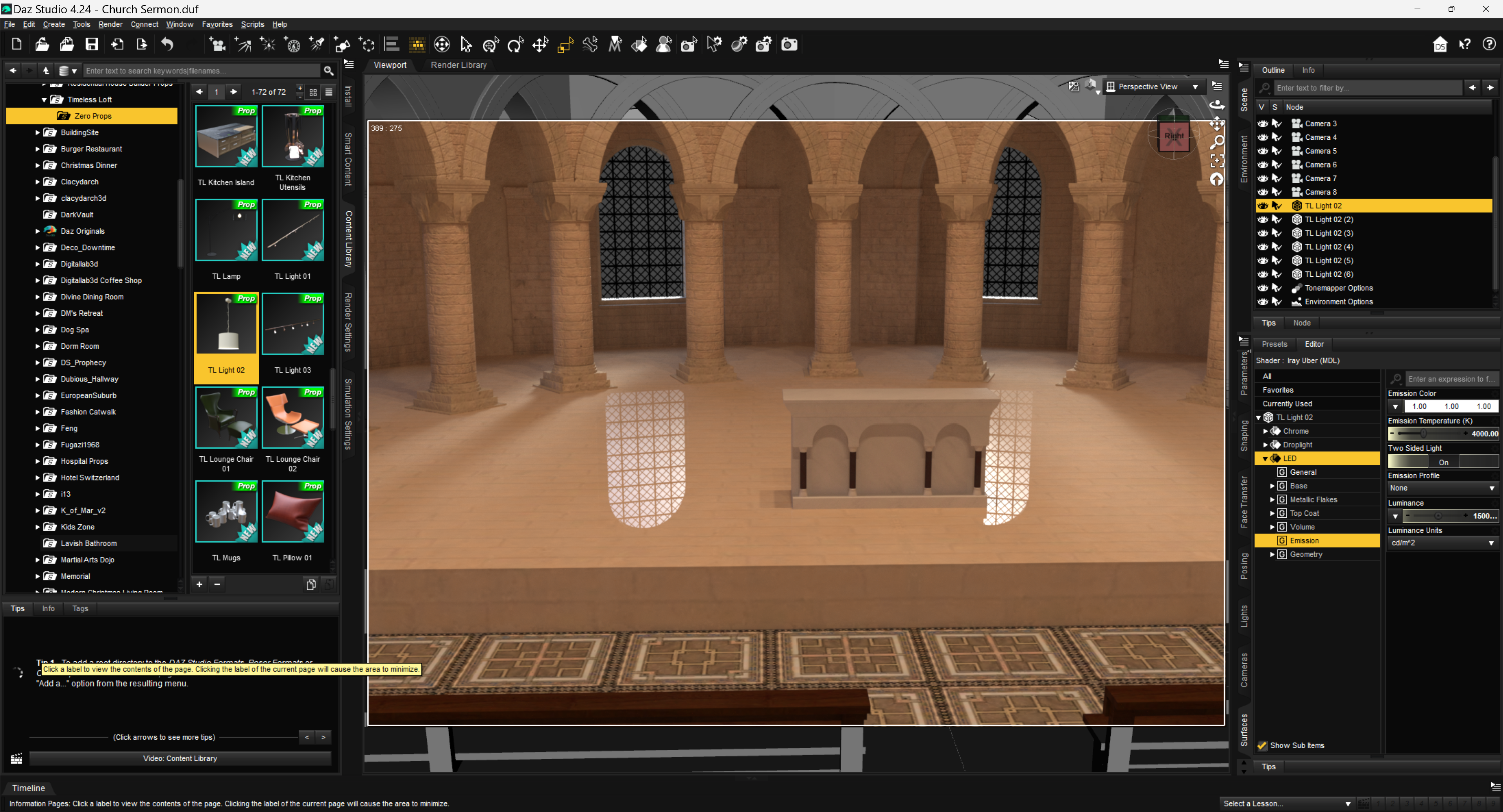Switch to the Render Library tab
The image size is (1503, 812).
(458, 65)
